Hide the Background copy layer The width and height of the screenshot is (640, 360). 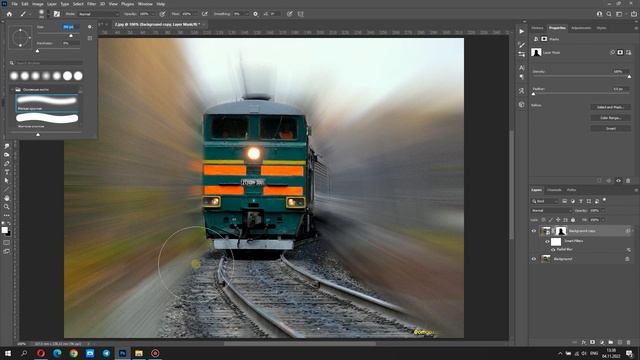point(533,231)
